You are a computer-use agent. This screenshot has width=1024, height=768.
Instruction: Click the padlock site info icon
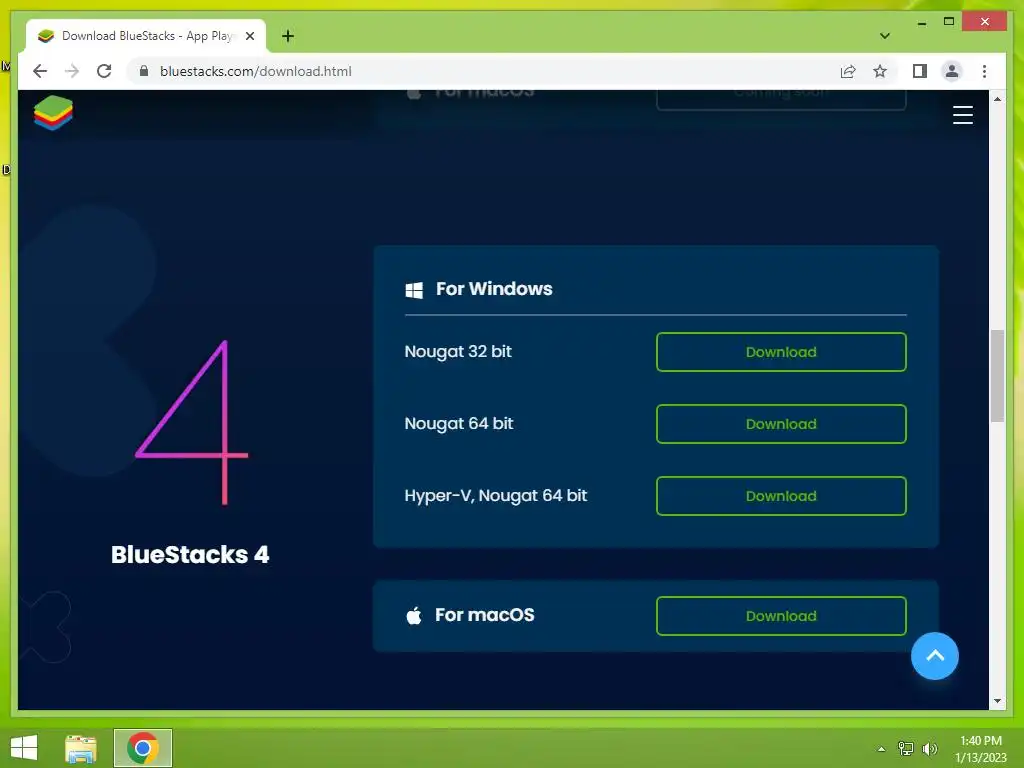144,71
